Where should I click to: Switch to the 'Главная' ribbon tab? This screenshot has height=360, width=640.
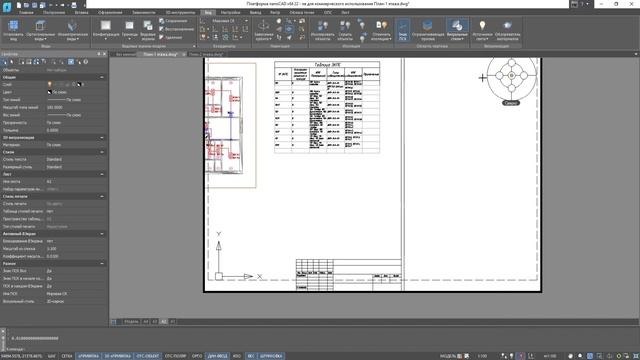[26, 13]
